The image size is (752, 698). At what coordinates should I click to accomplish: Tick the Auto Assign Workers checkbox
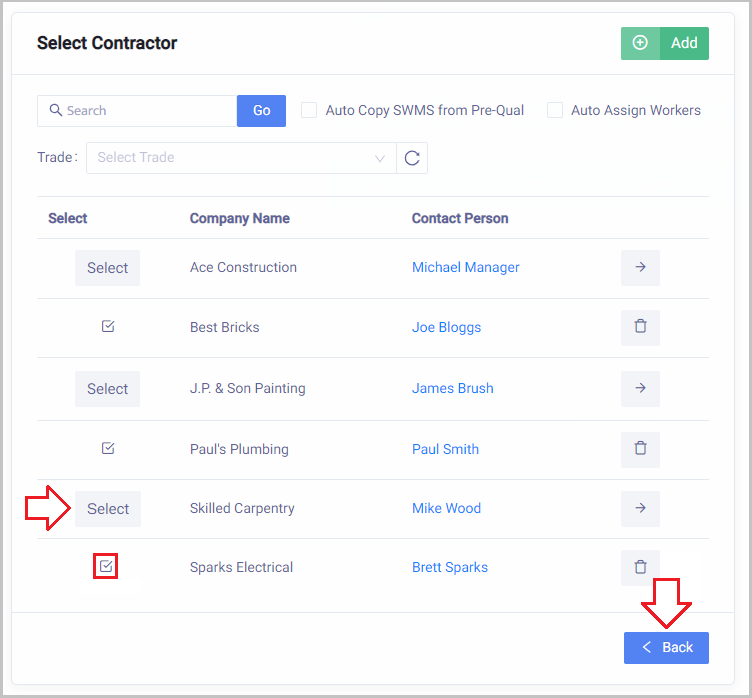555,110
